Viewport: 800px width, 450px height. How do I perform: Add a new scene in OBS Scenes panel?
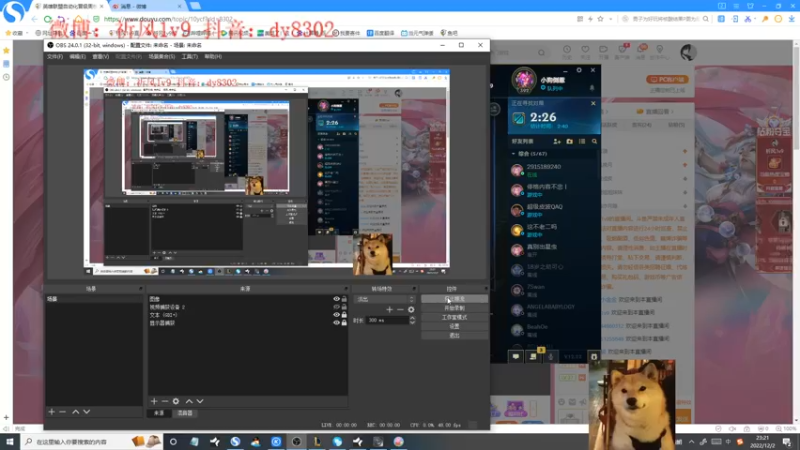52,412
